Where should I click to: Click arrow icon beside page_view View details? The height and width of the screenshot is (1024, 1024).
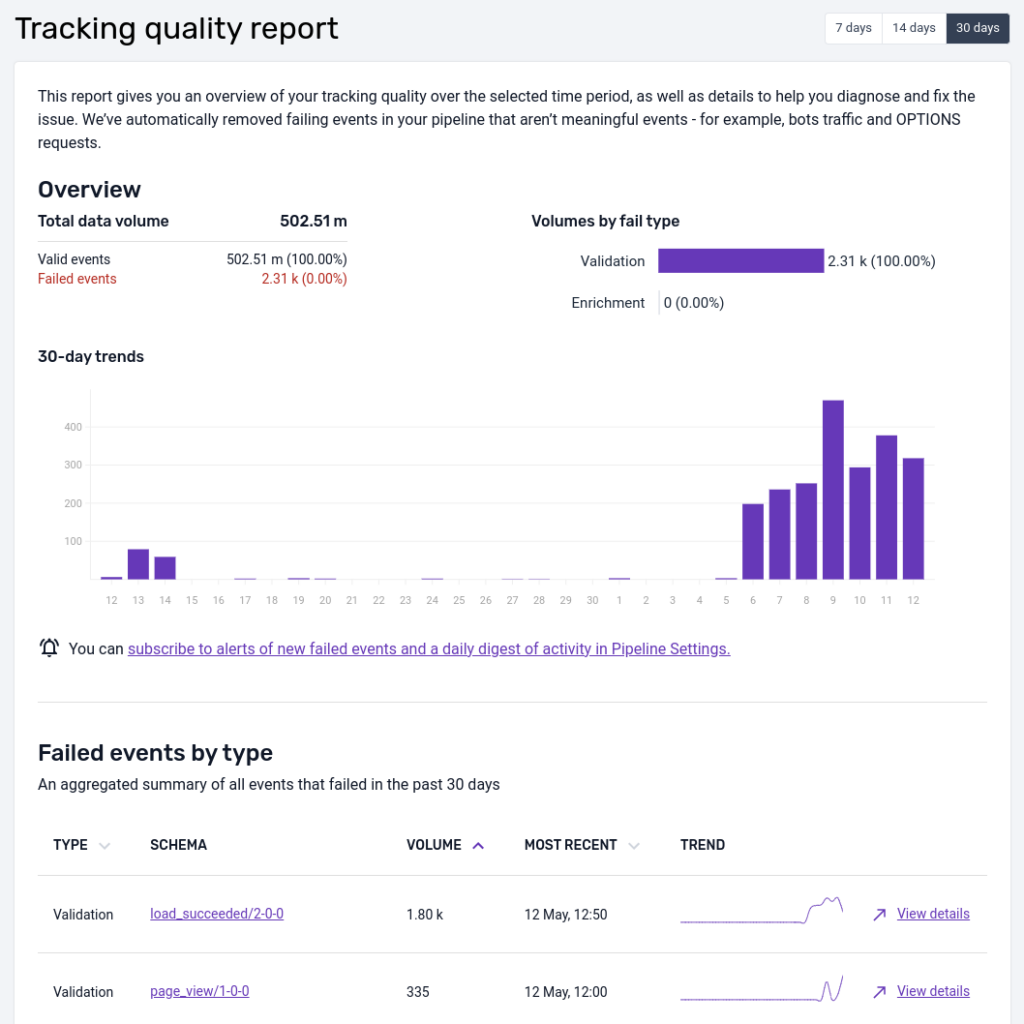pyautogui.click(x=879, y=992)
